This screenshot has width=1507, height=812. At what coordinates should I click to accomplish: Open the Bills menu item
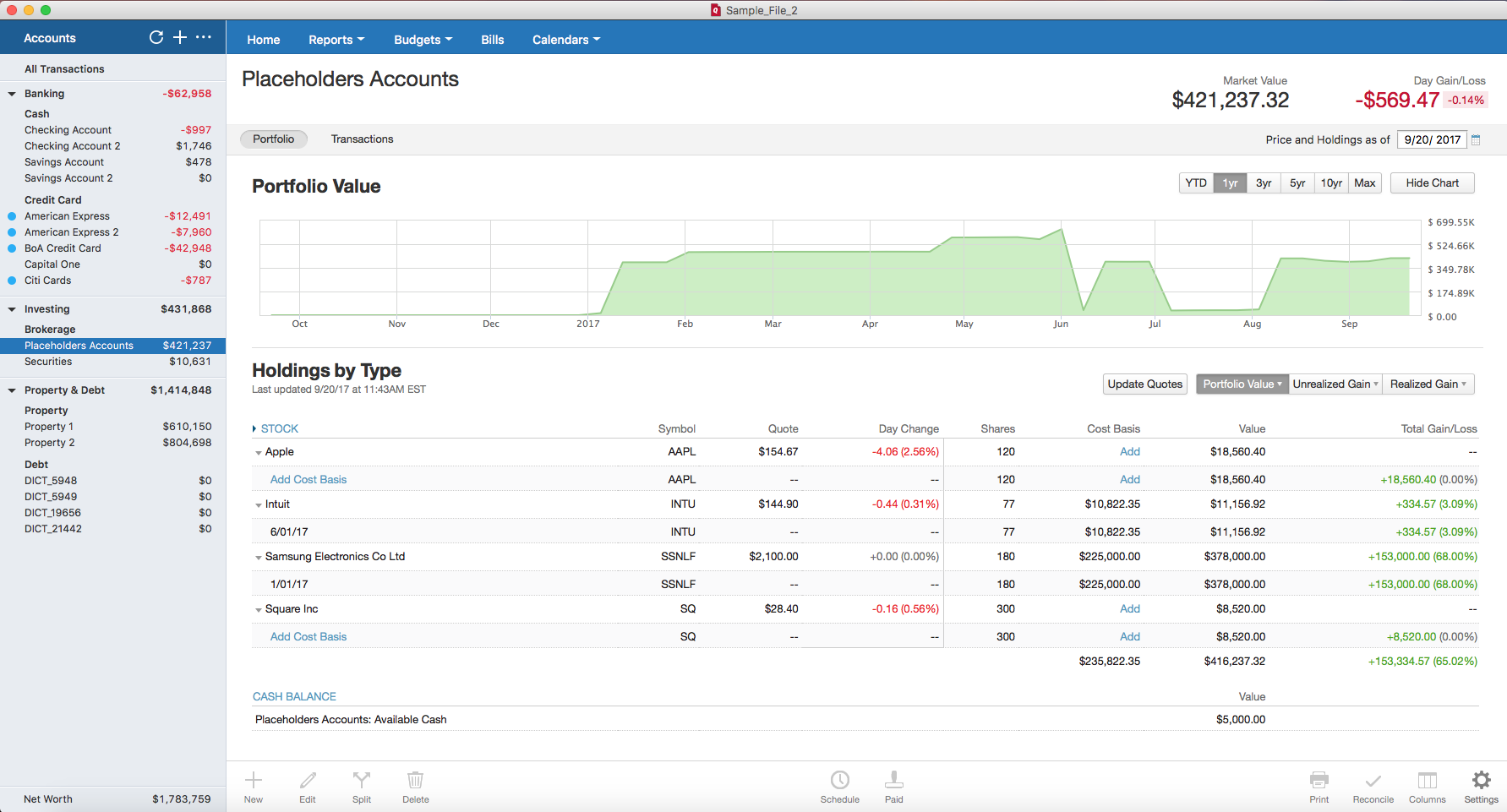492,40
